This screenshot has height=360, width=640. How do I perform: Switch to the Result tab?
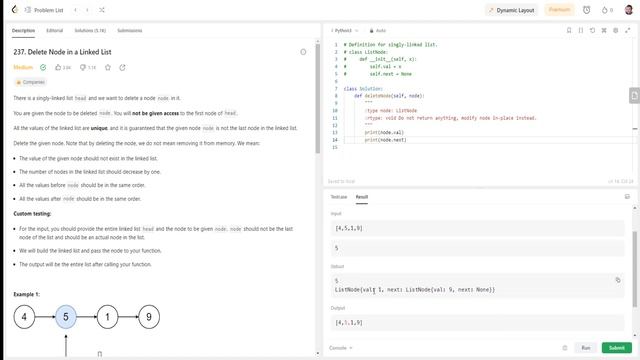[362, 197]
